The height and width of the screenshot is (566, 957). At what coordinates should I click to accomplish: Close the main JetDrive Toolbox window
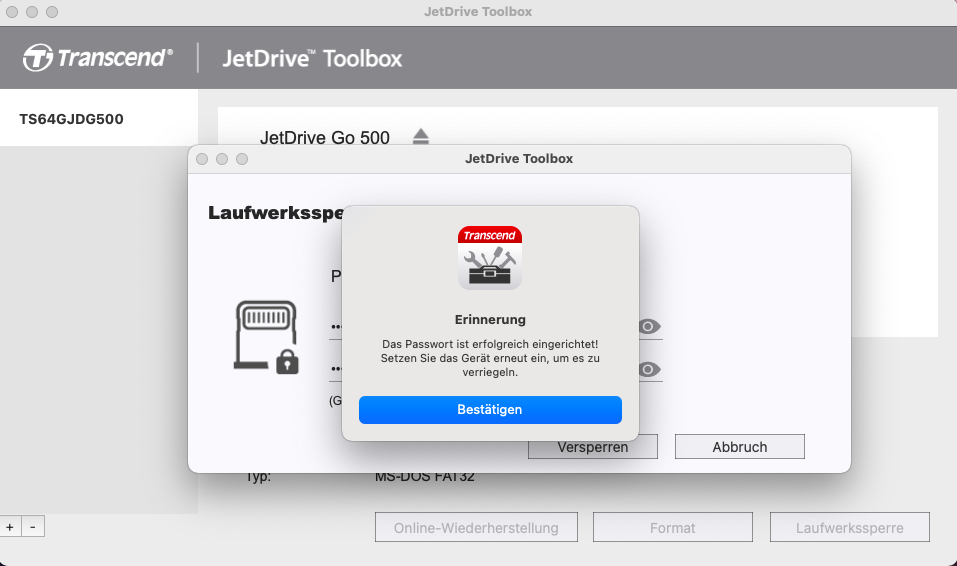(x=12, y=12)
